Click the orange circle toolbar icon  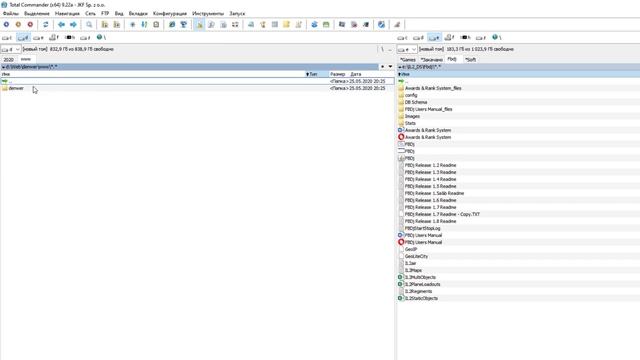(18, 24)
